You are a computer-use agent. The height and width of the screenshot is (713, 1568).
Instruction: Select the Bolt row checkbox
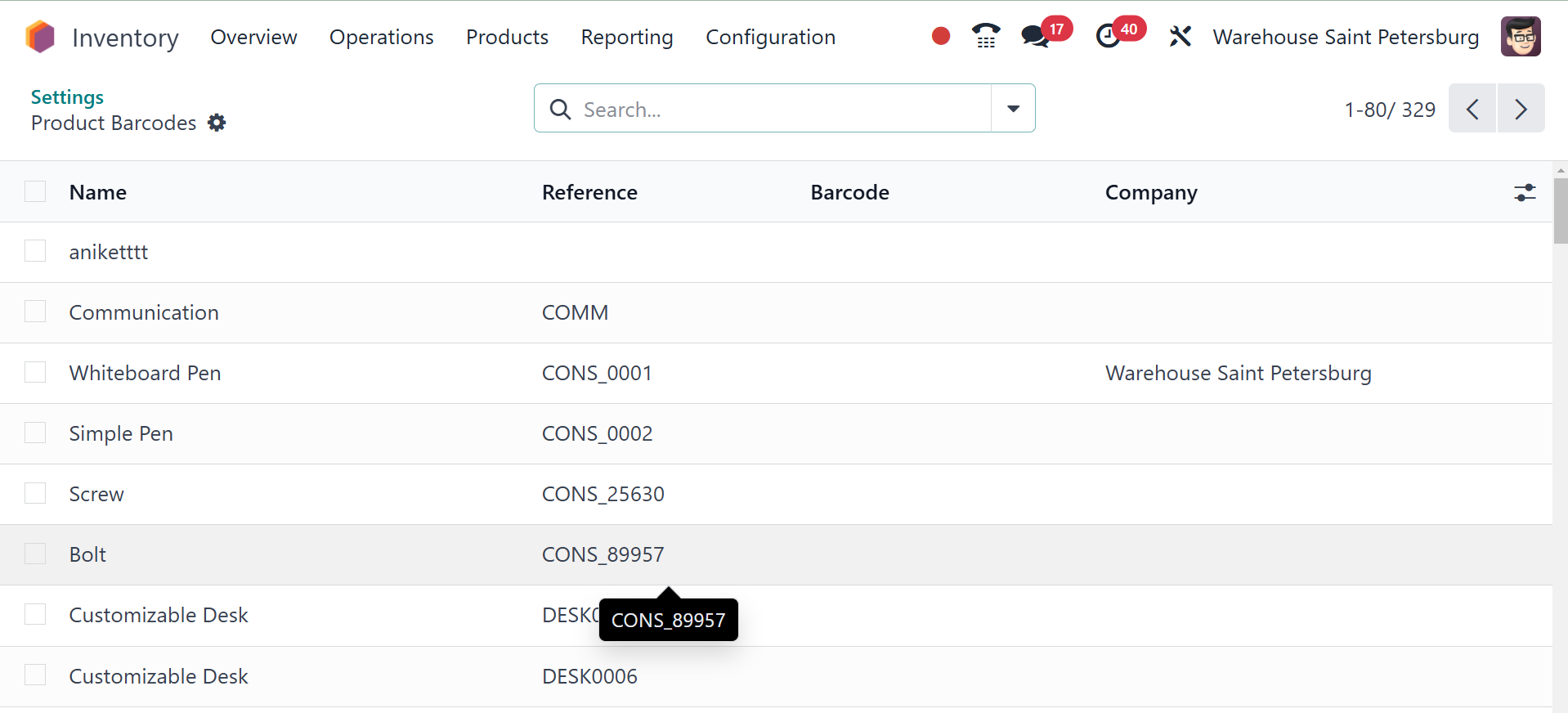35,554
